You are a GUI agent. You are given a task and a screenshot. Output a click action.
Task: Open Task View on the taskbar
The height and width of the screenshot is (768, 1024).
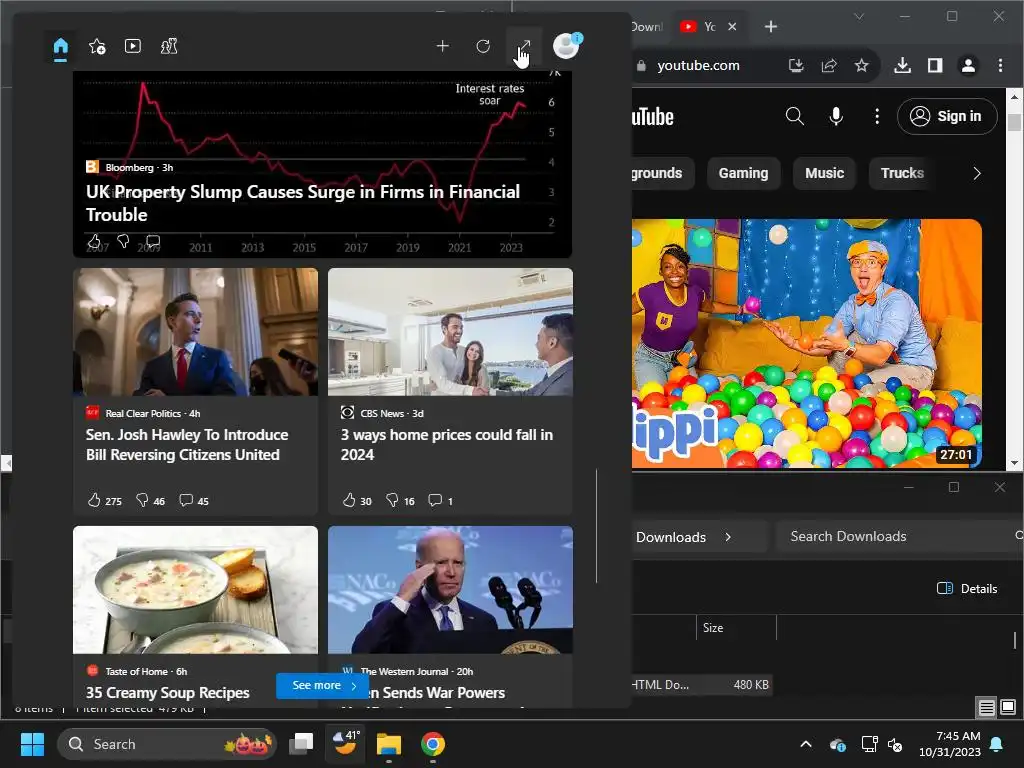(x=302, y=744)
